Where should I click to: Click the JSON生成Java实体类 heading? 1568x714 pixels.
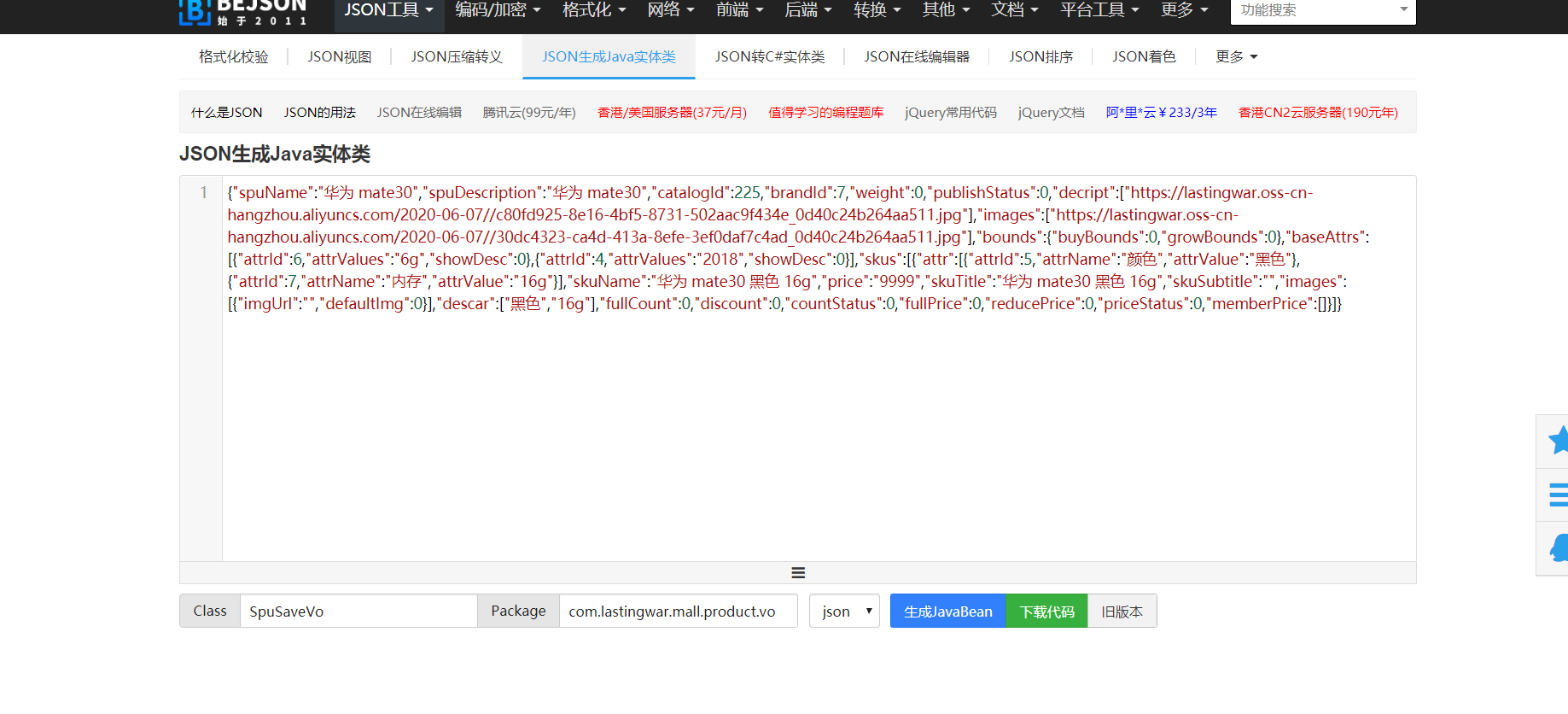coord(275,155)
